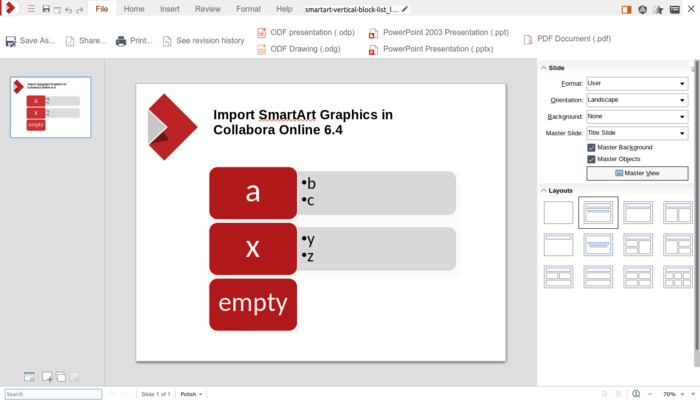Click Save As in the File ribbon

click(x=30, y=41)
